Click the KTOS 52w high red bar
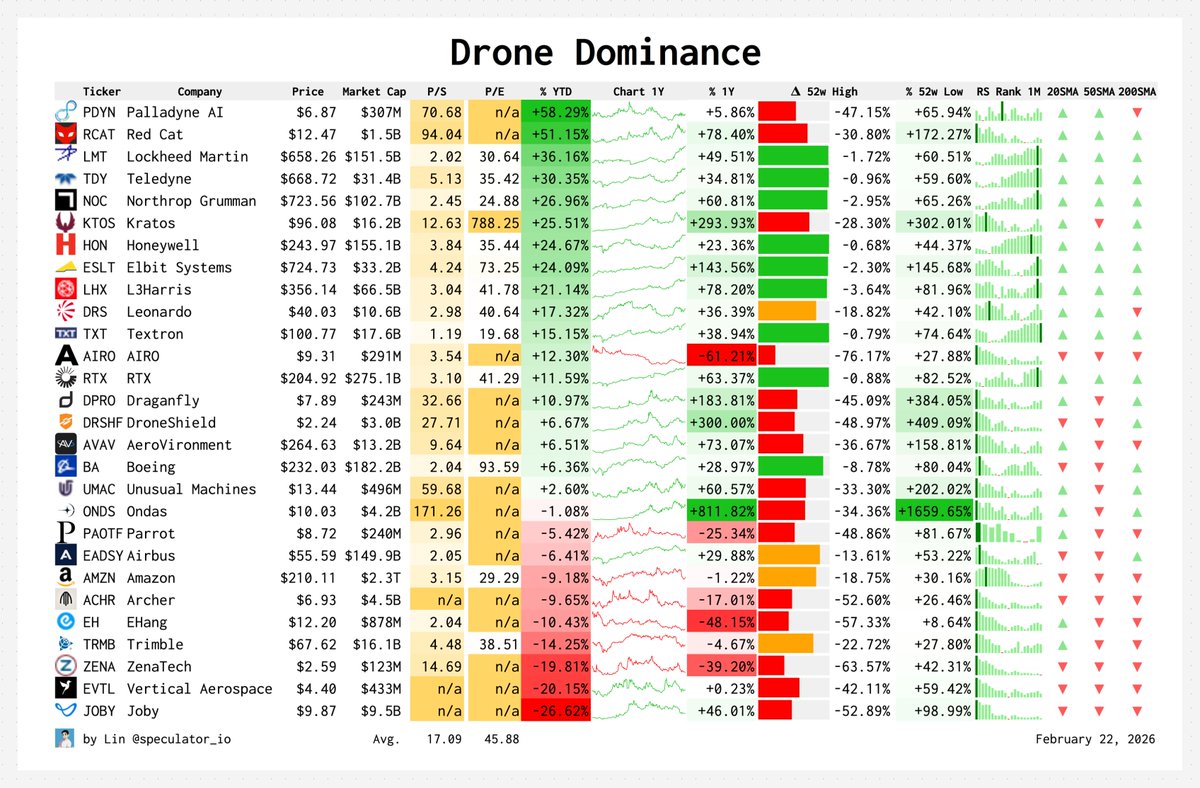The width and height of the screenshot is (1200, 788). pos(783,223)
